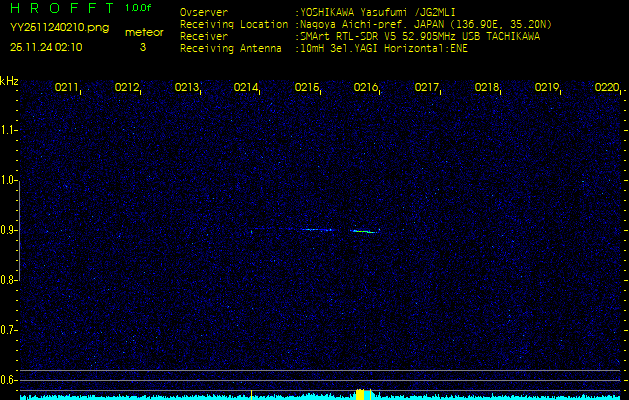Image resolution: width=629 pixels, height=400 pixels.
Task: Click the 1.0 frequency axis label
Action: [x=9, y=180]
